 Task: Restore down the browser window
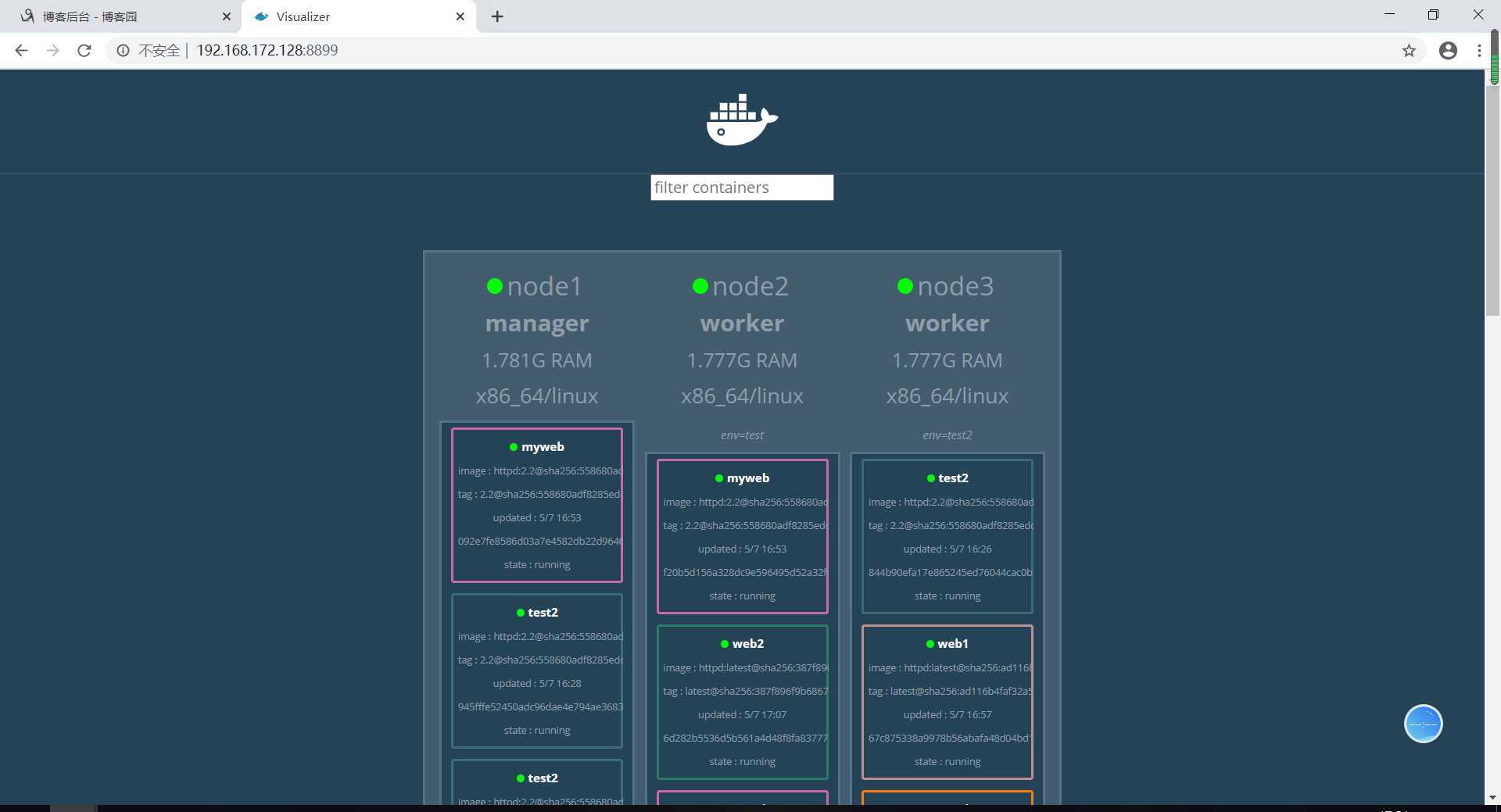point(1433,14)
